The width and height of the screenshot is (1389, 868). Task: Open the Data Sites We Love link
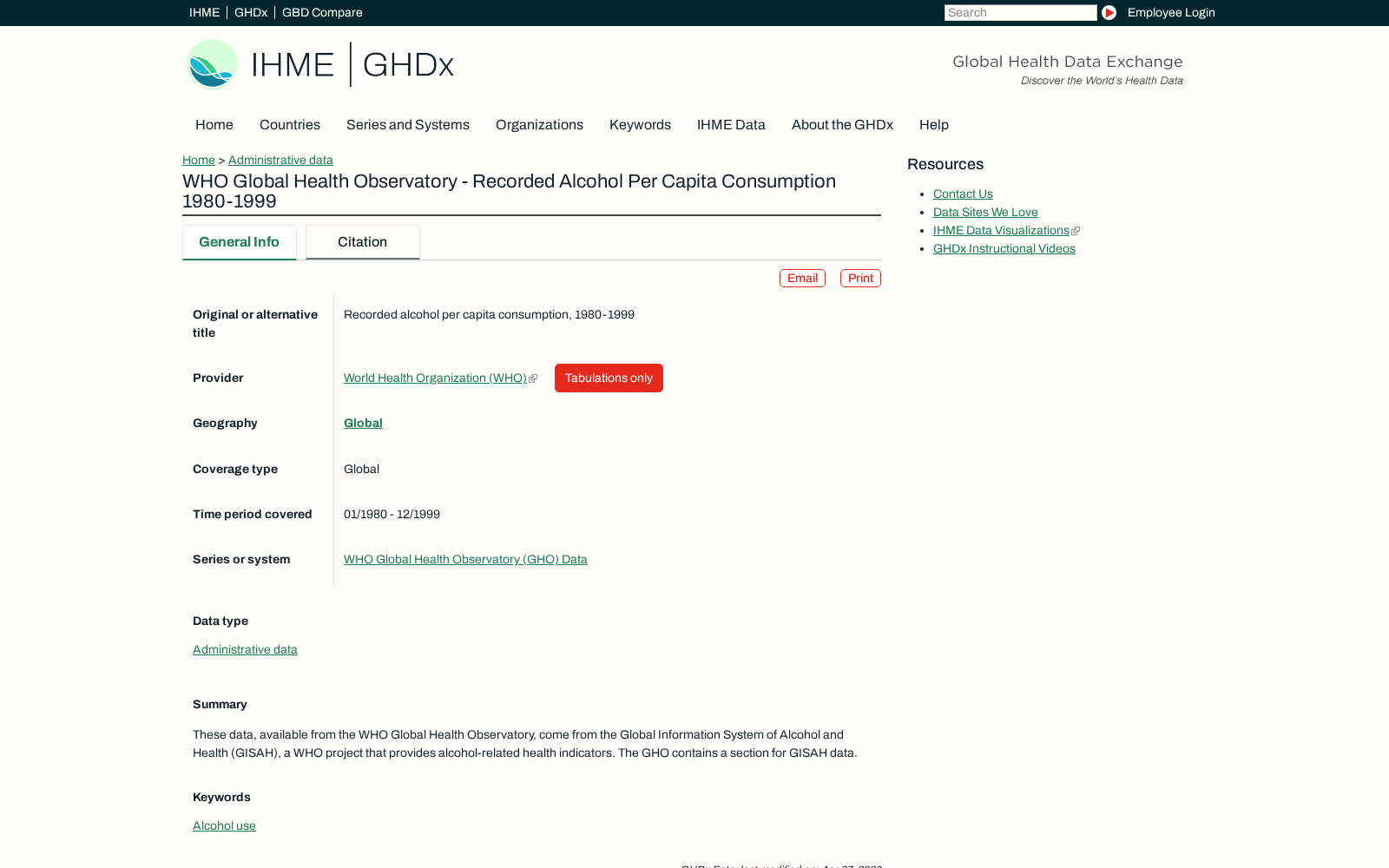[985, 212]
